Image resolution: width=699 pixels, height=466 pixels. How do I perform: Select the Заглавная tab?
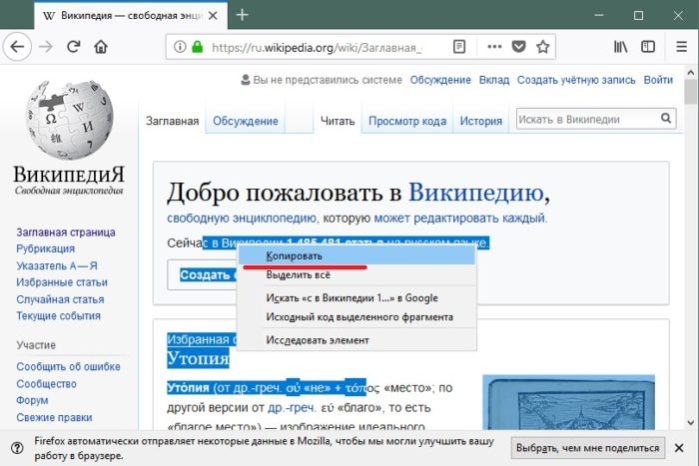(172, 121)
